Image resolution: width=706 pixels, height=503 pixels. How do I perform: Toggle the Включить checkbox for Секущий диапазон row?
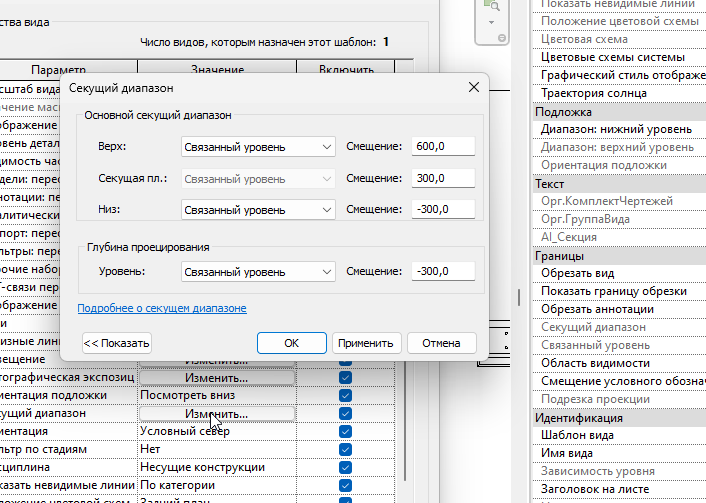345,413
